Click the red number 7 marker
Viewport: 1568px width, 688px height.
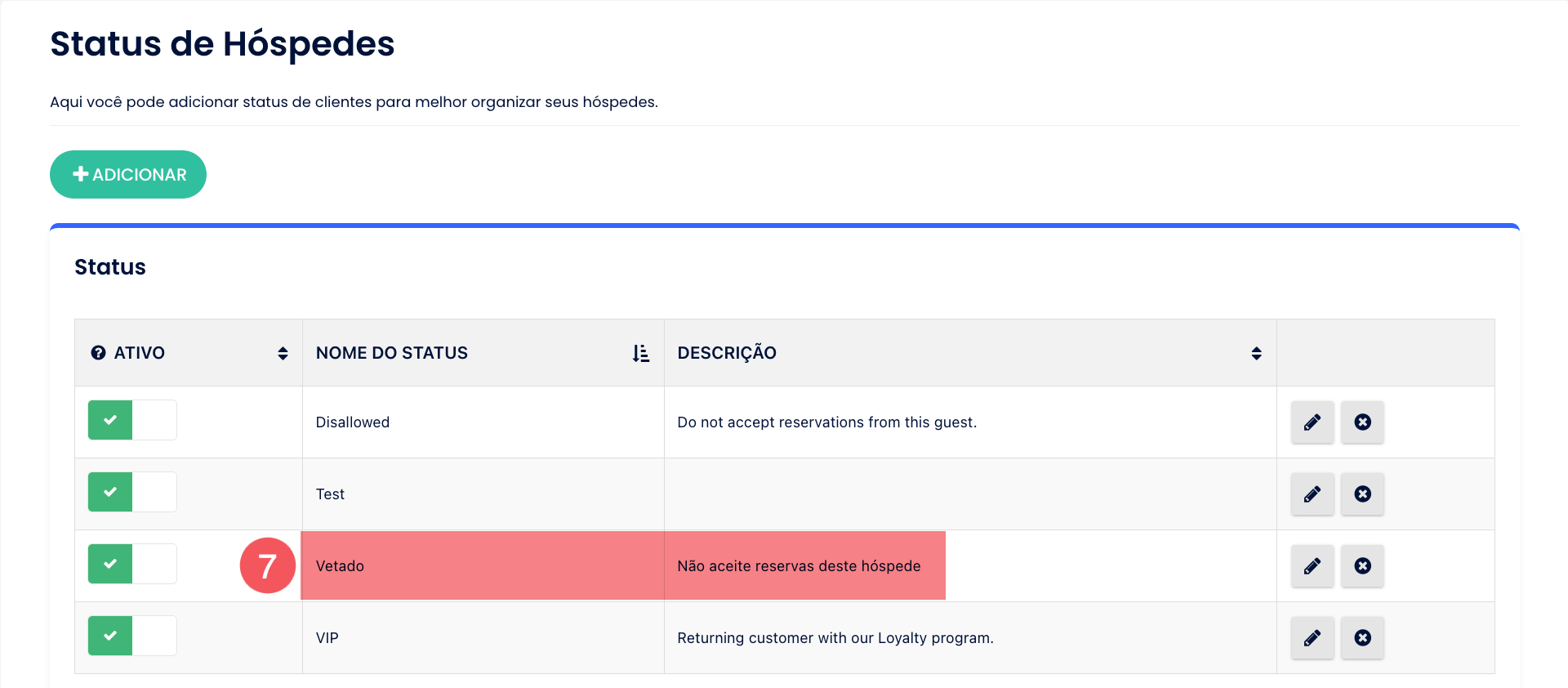(267, 565)
